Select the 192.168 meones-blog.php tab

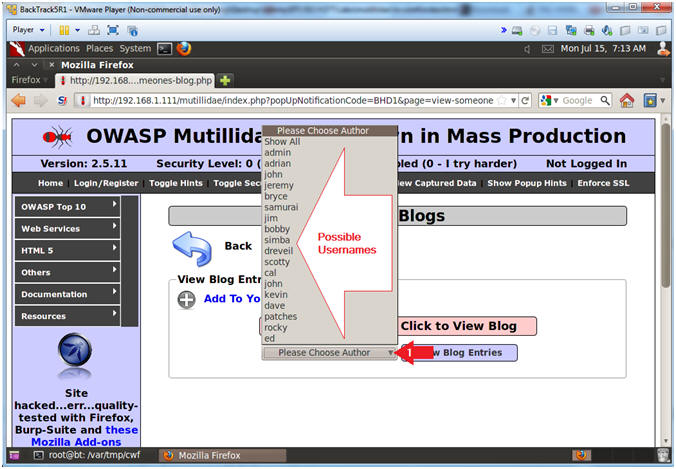[135, 81]
